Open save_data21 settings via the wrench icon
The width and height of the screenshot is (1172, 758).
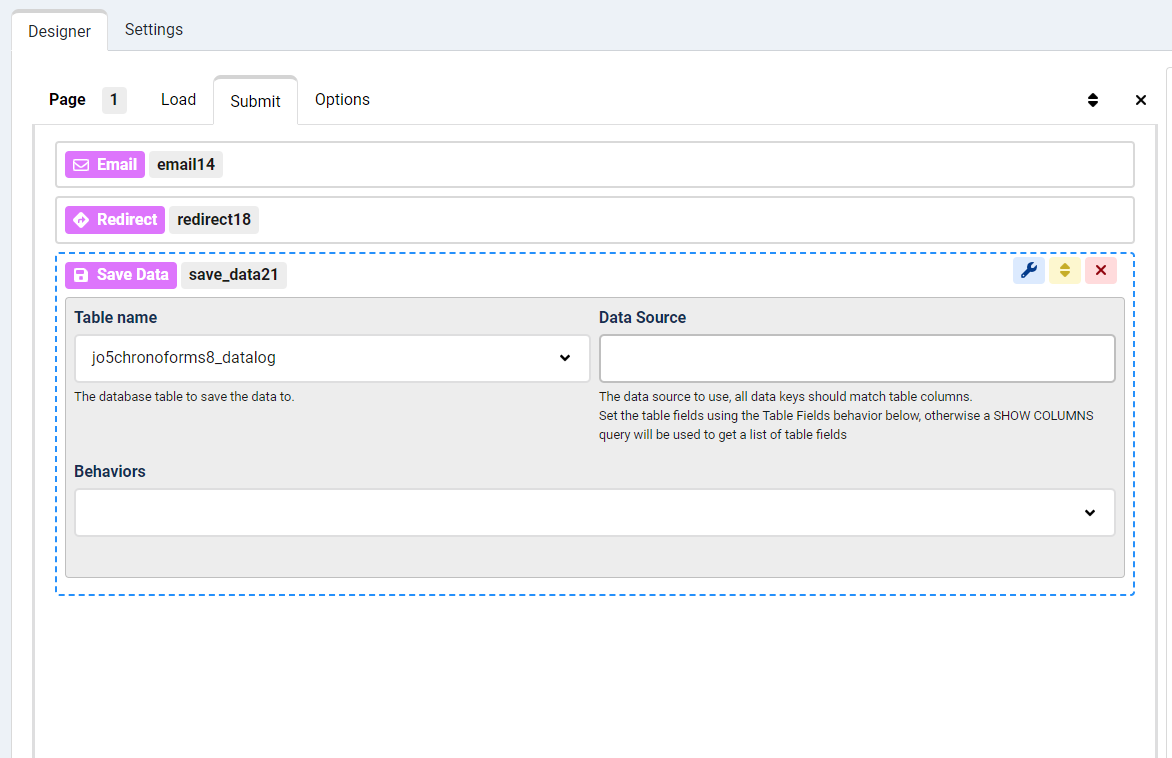pyautogui.click(x=1028, y=270)
